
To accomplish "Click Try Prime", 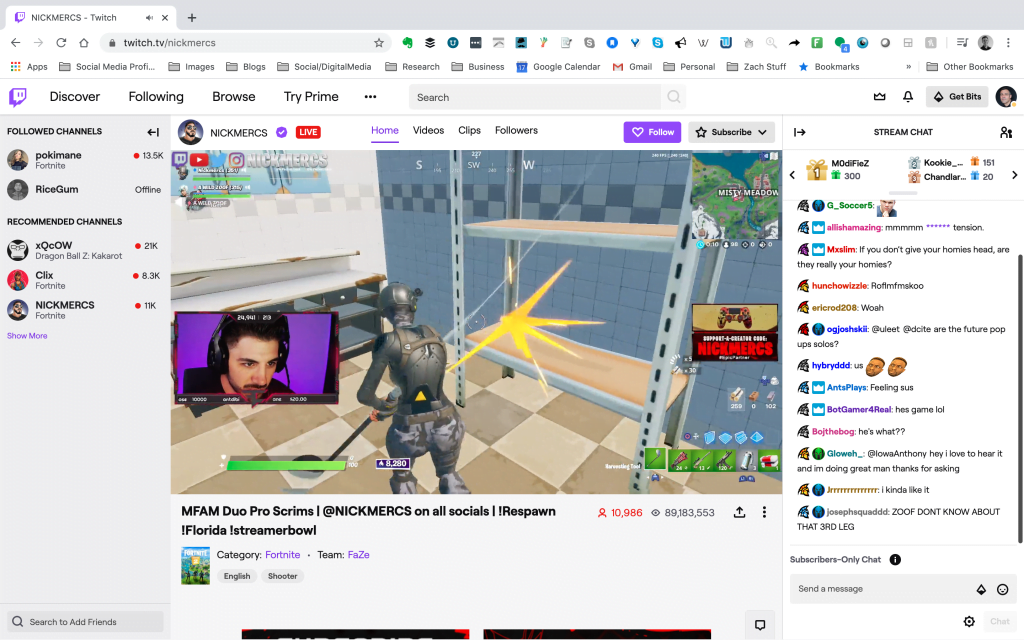I will [x=311, y=97].
